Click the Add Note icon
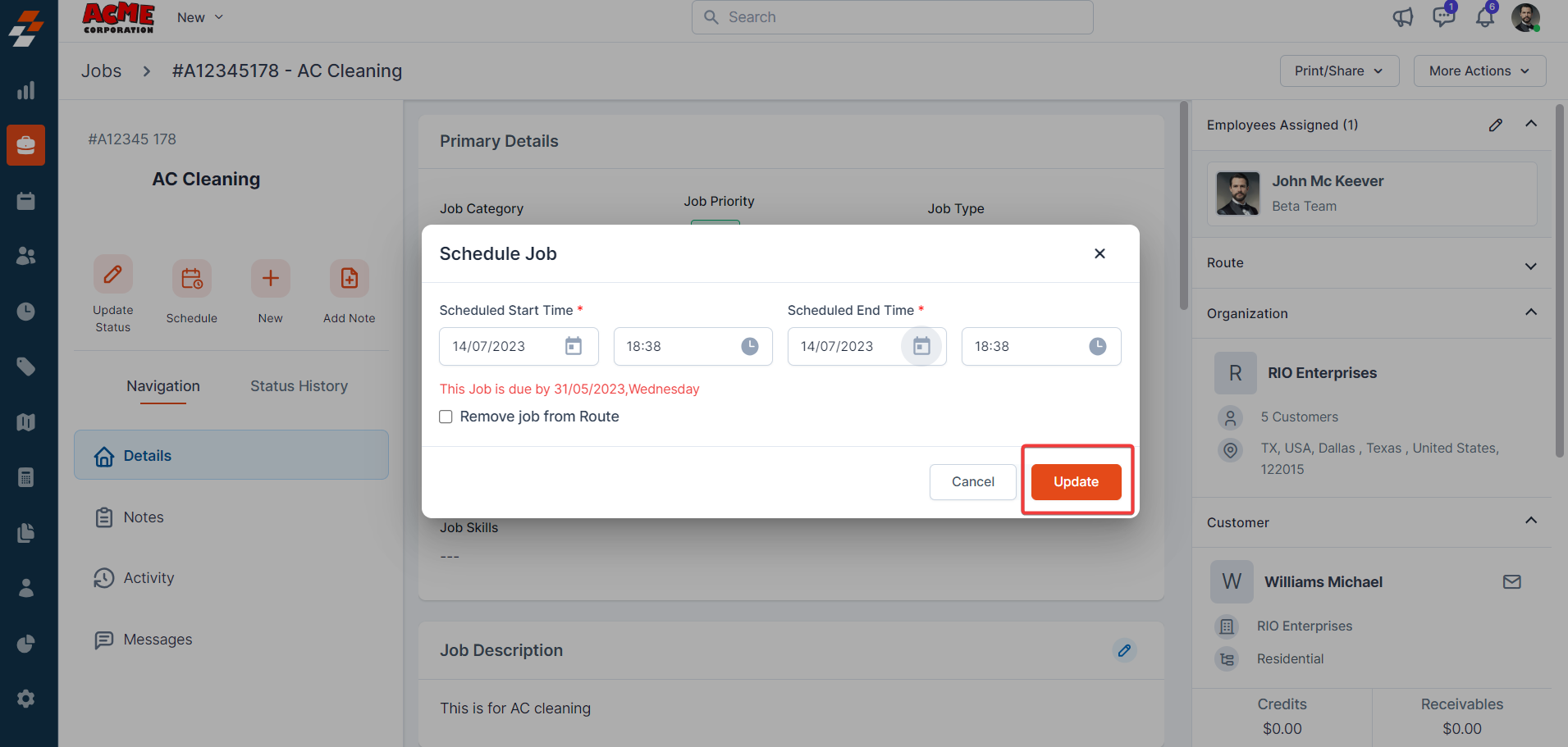1568x747 pixels. [349, 279]
